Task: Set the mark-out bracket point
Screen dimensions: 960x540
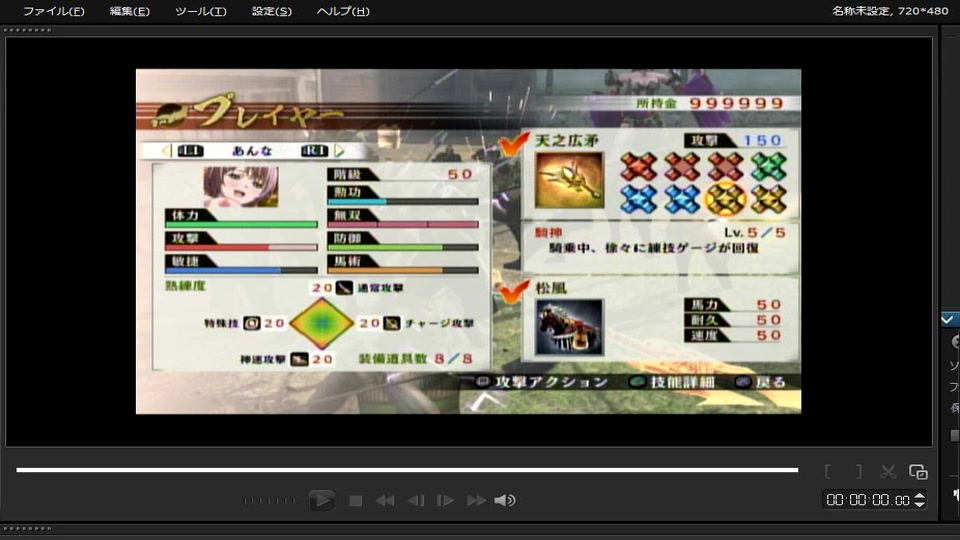Action: 858,471
